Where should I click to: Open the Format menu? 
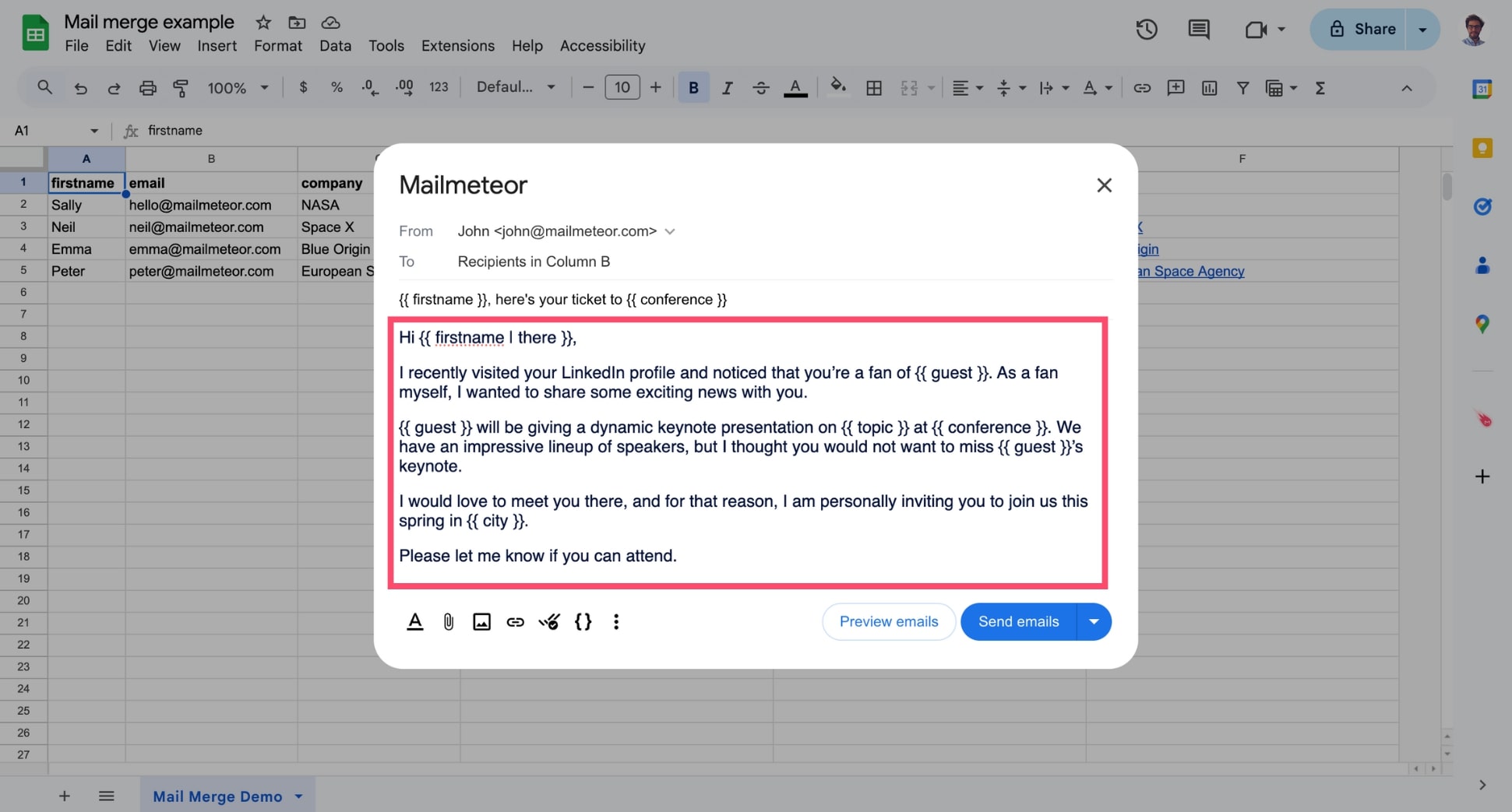point(277,46)
